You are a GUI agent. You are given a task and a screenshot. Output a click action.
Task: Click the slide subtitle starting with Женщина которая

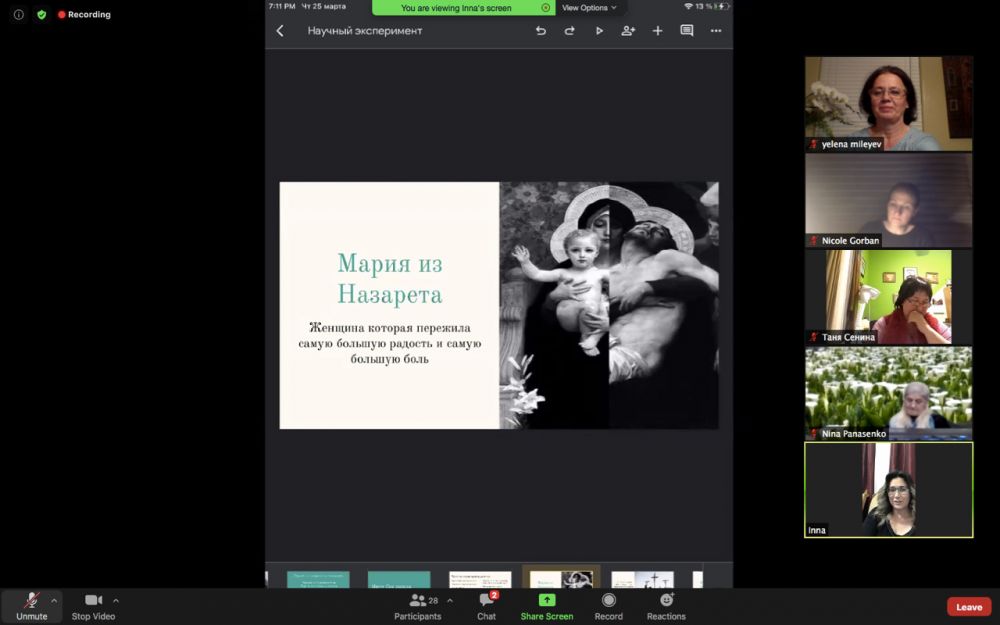tap(390, 343)
